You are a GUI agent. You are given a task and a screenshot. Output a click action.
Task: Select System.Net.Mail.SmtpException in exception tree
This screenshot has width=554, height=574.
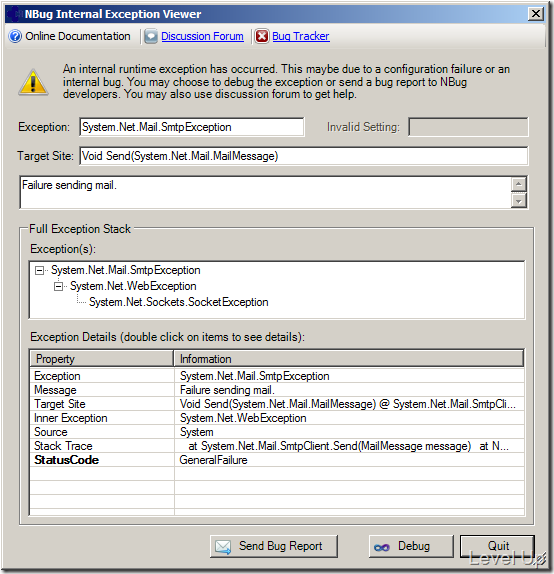126,270
